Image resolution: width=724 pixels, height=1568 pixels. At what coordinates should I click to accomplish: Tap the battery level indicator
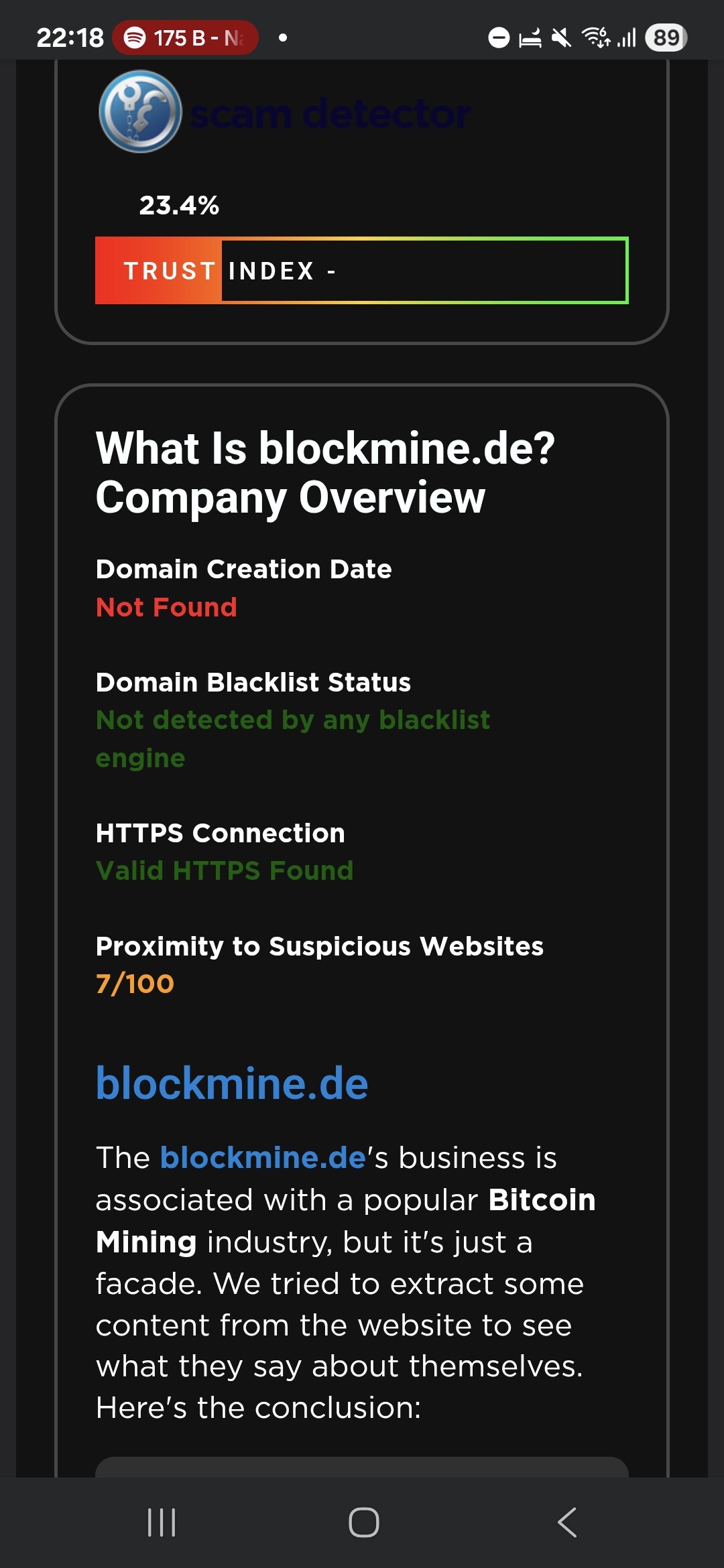(x=666, y=38)
